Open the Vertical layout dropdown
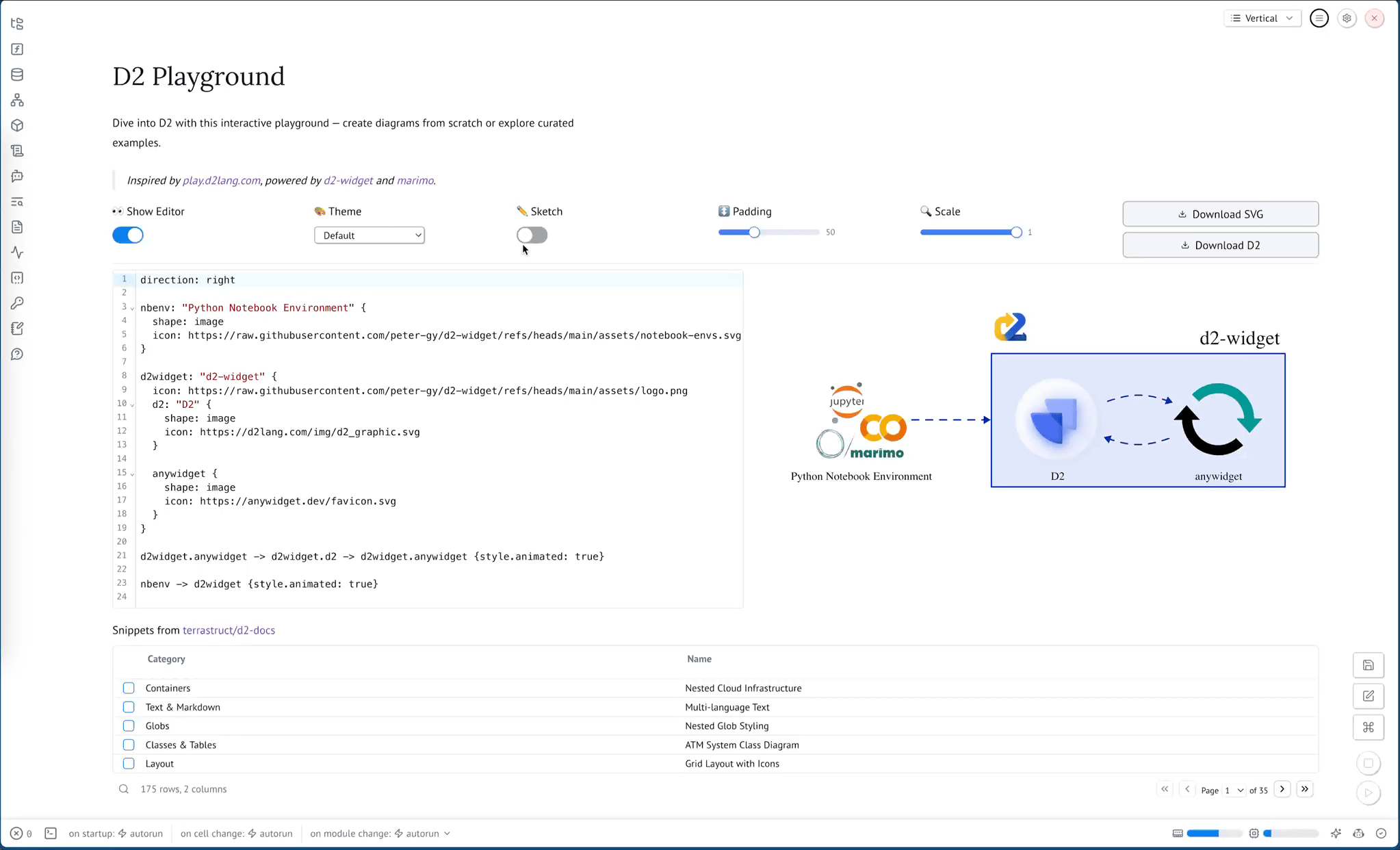This screenshot has width=1400, height=850. (1262, 18)
